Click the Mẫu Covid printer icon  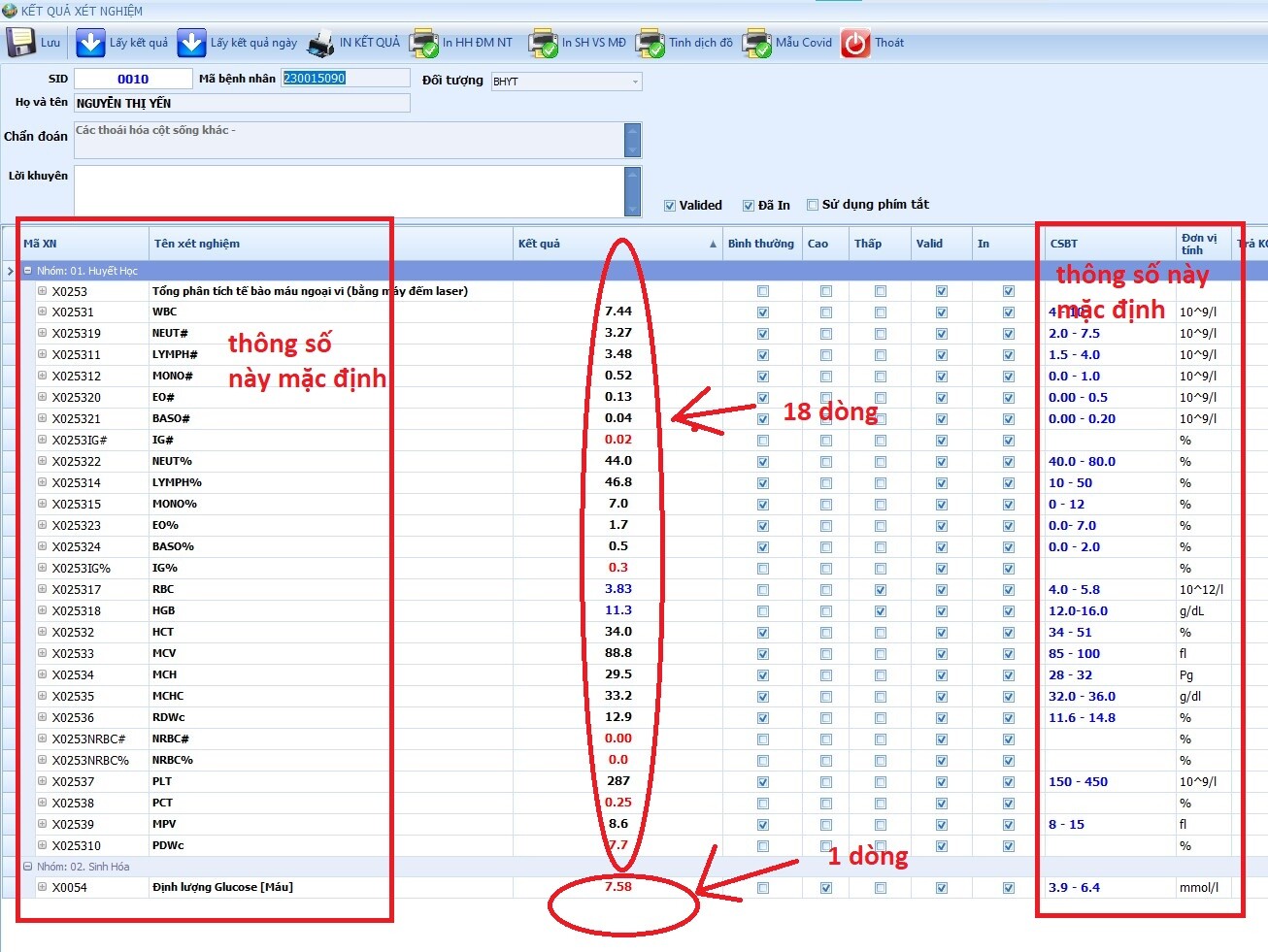tap(757, 44)
